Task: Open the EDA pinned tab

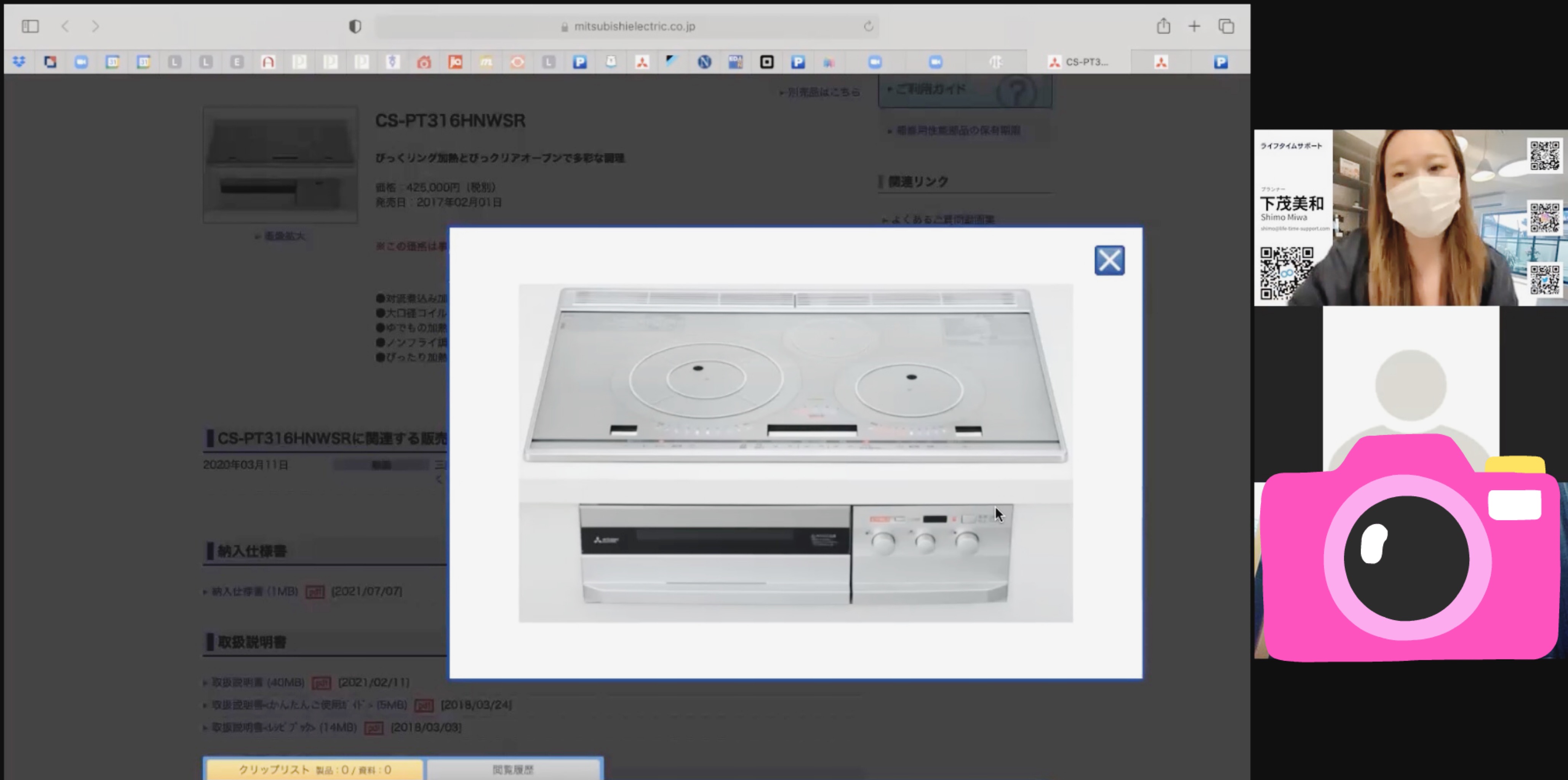Action: click(735, 61)
